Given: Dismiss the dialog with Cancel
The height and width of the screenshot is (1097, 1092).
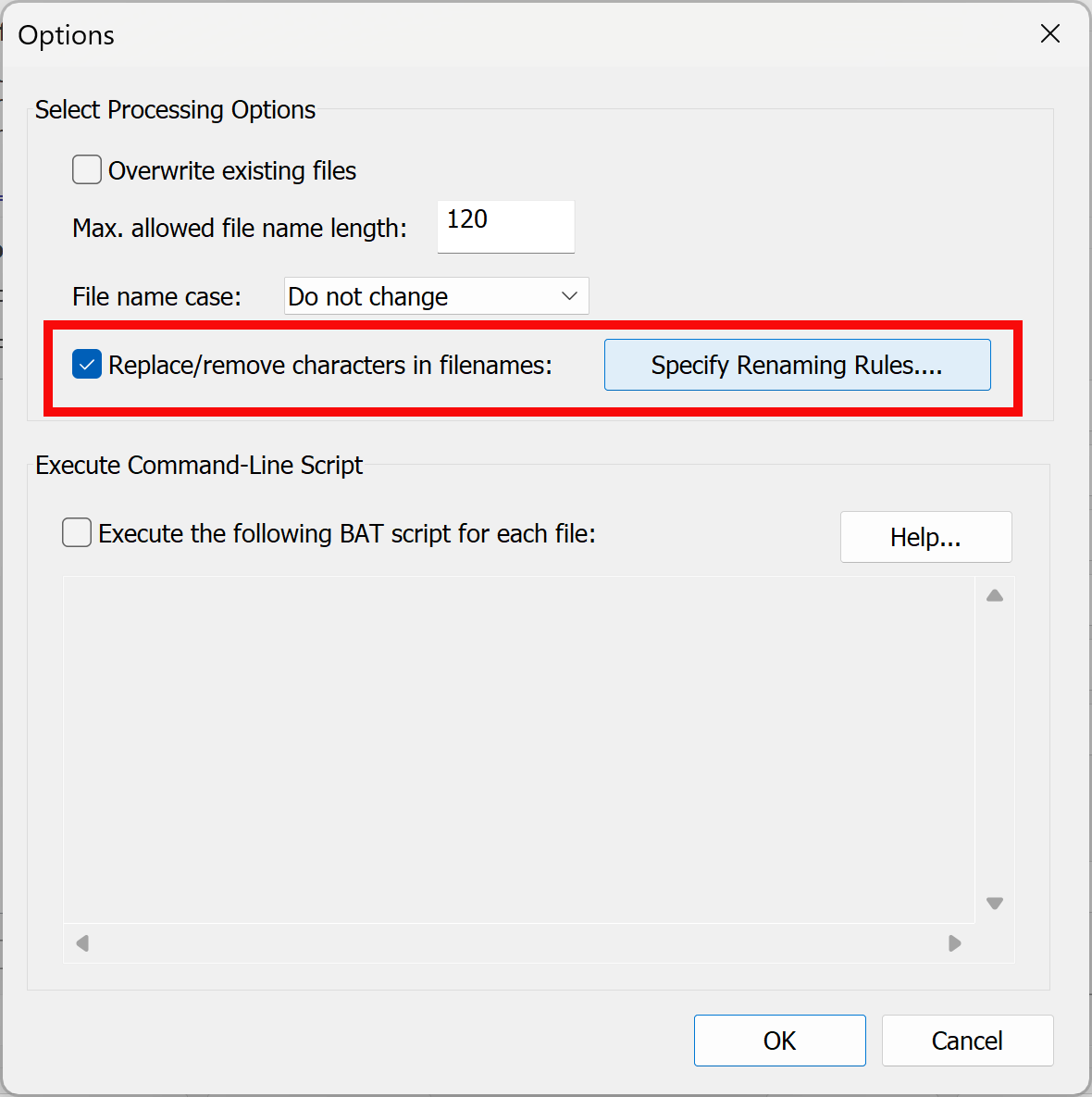Looking at the screenshot, I should (966, 1041).
